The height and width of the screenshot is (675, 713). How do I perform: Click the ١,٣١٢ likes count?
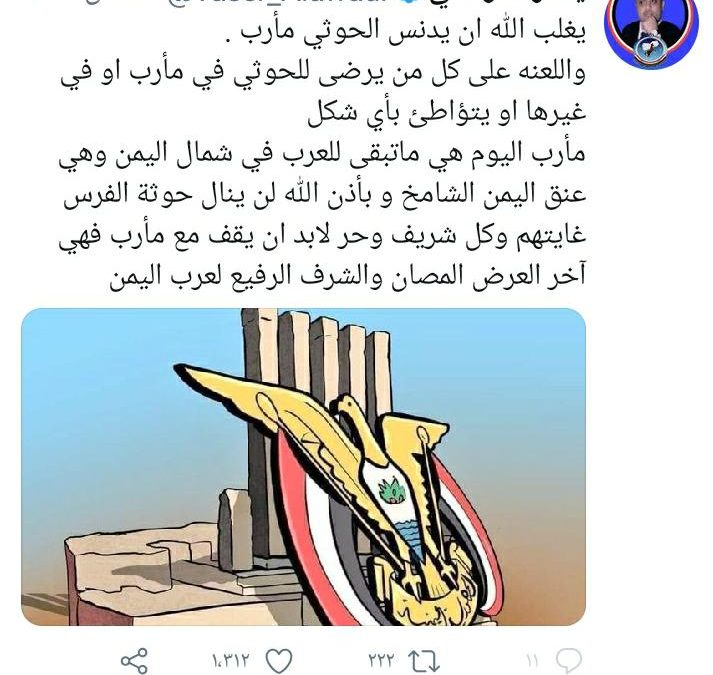tap(231, 660)
